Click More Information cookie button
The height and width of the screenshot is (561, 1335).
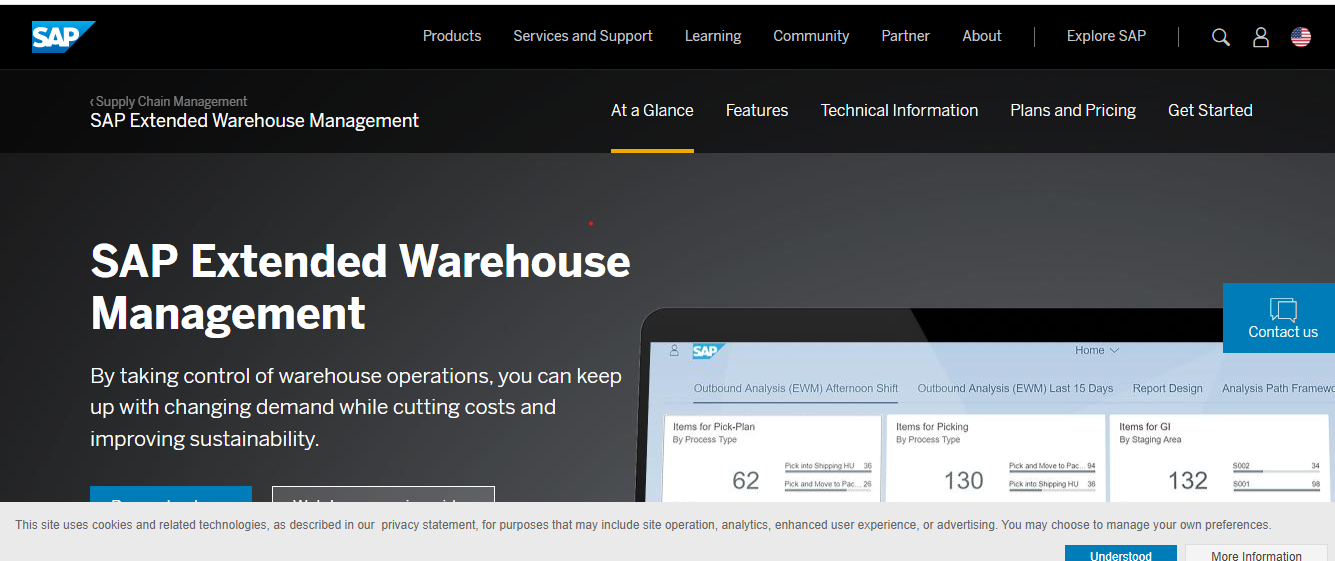[x=1256, y=554]
